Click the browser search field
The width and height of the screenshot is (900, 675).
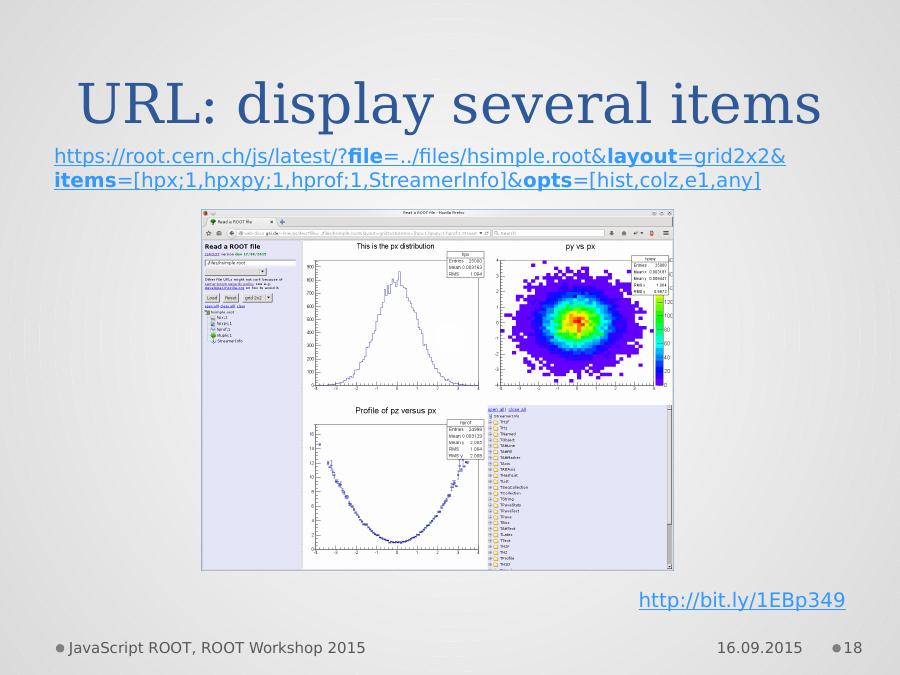click(548, 233)
